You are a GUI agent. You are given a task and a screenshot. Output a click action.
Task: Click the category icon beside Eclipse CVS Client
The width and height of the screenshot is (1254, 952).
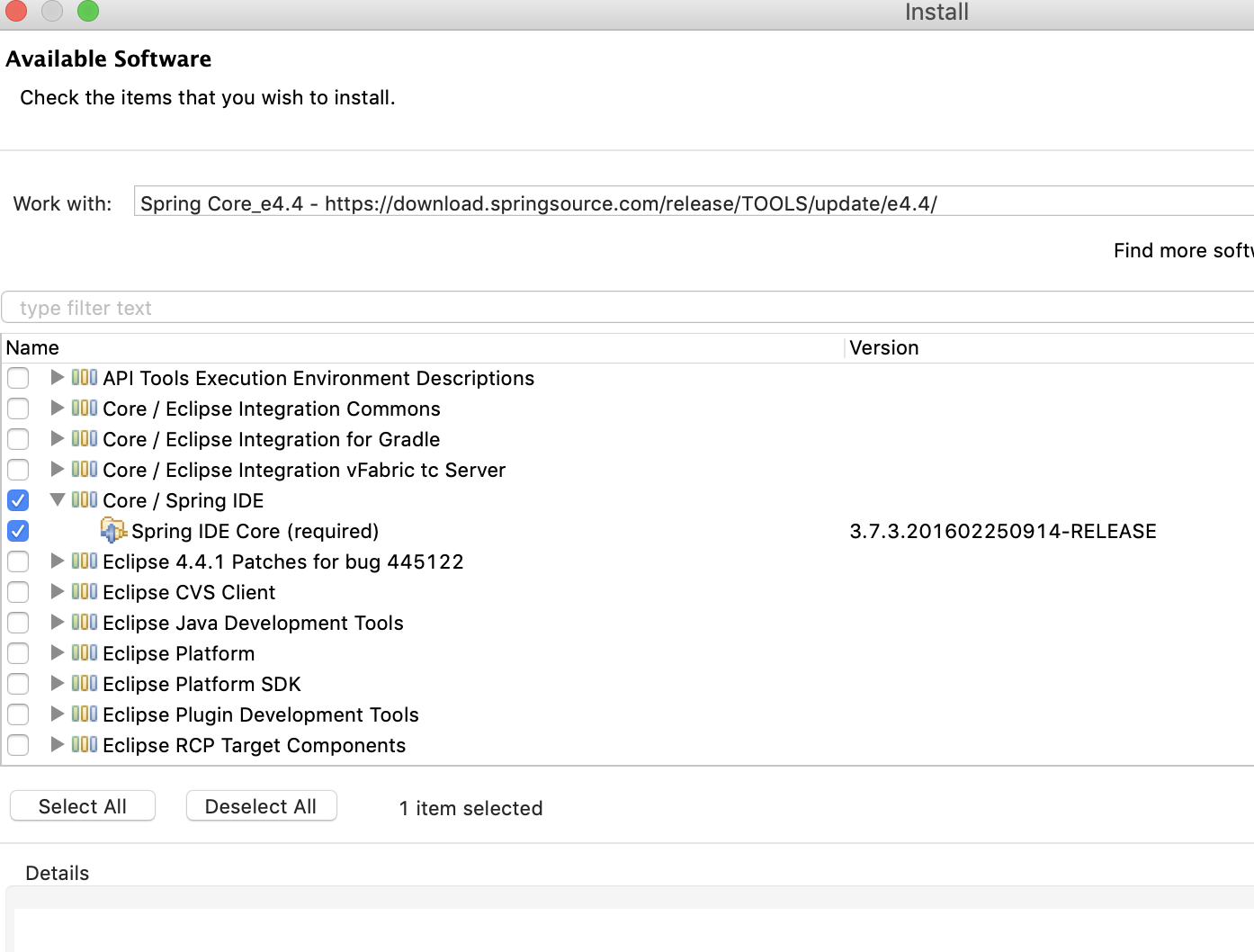[x=85, y=591]
